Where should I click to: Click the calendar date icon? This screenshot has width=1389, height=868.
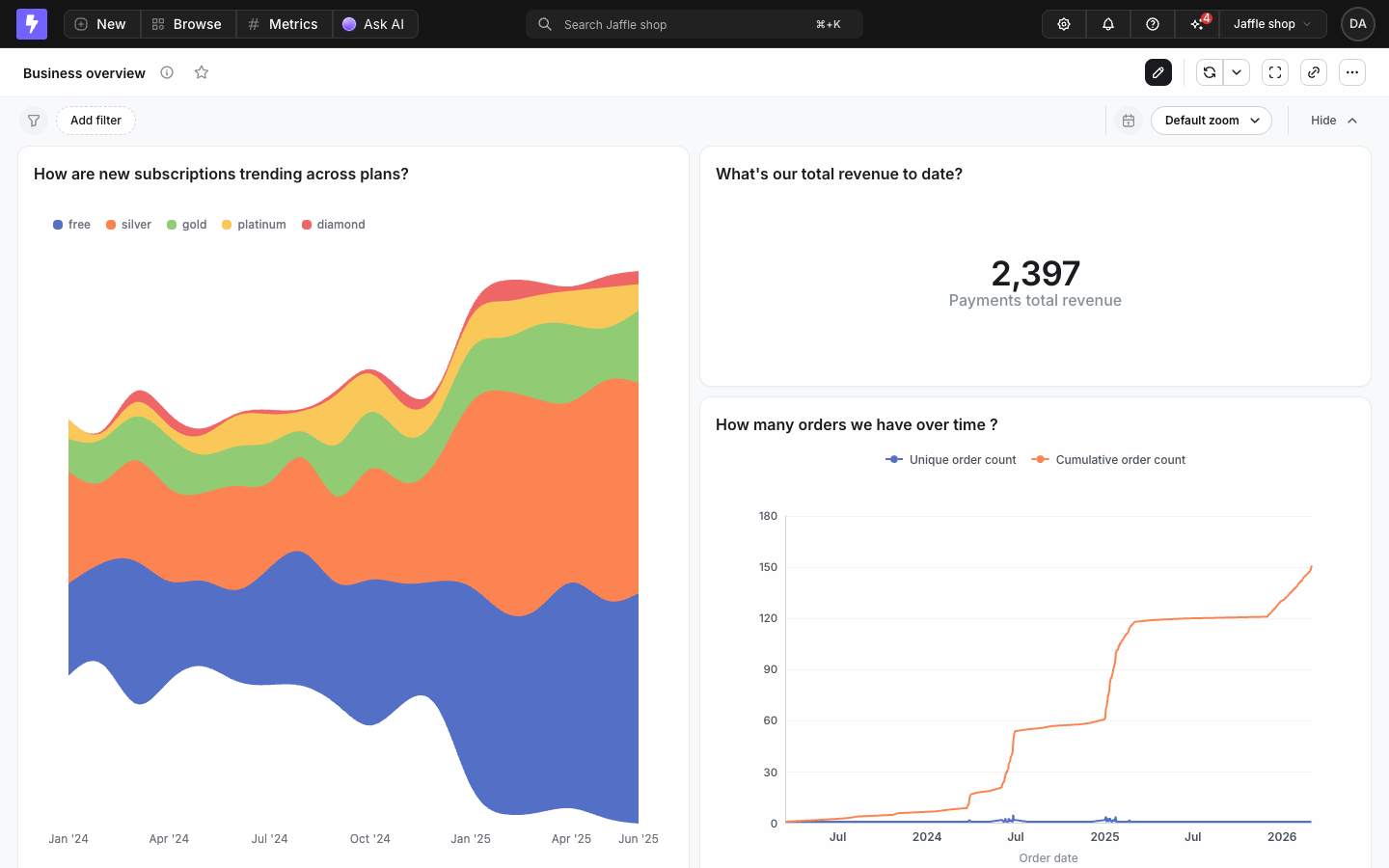click(x=1129, y=121)
